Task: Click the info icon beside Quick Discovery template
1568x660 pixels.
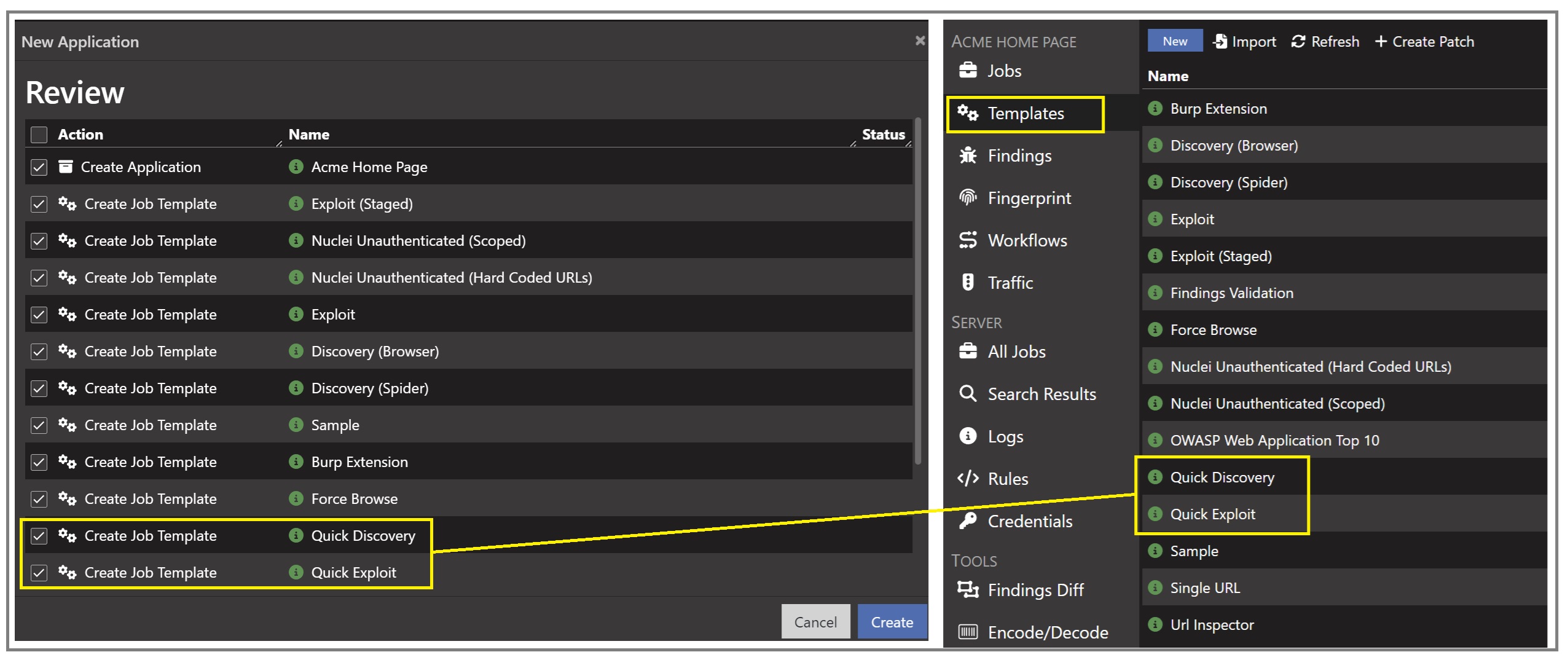Action: [1155, 477]
